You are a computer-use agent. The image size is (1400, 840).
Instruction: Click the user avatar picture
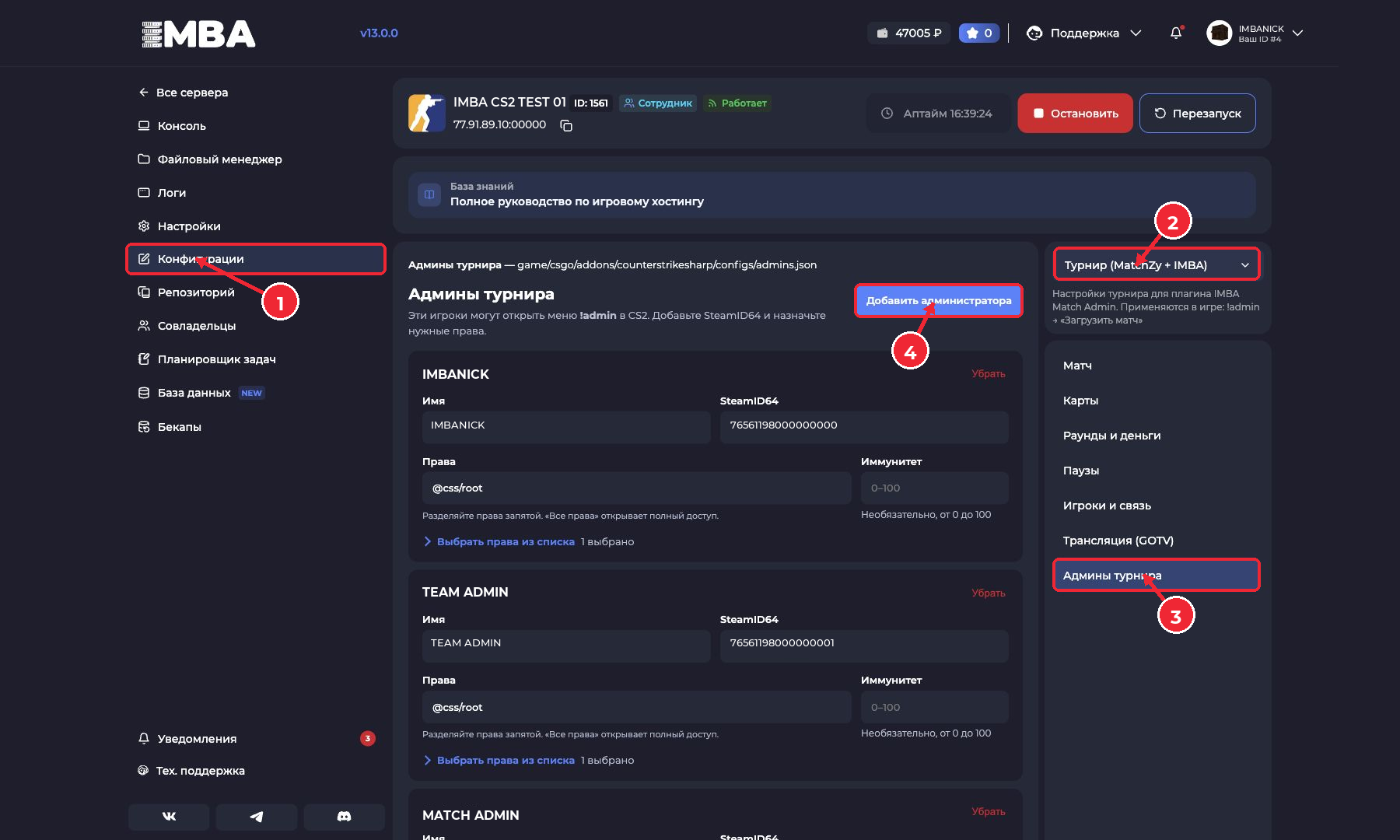click(1219, 33)
